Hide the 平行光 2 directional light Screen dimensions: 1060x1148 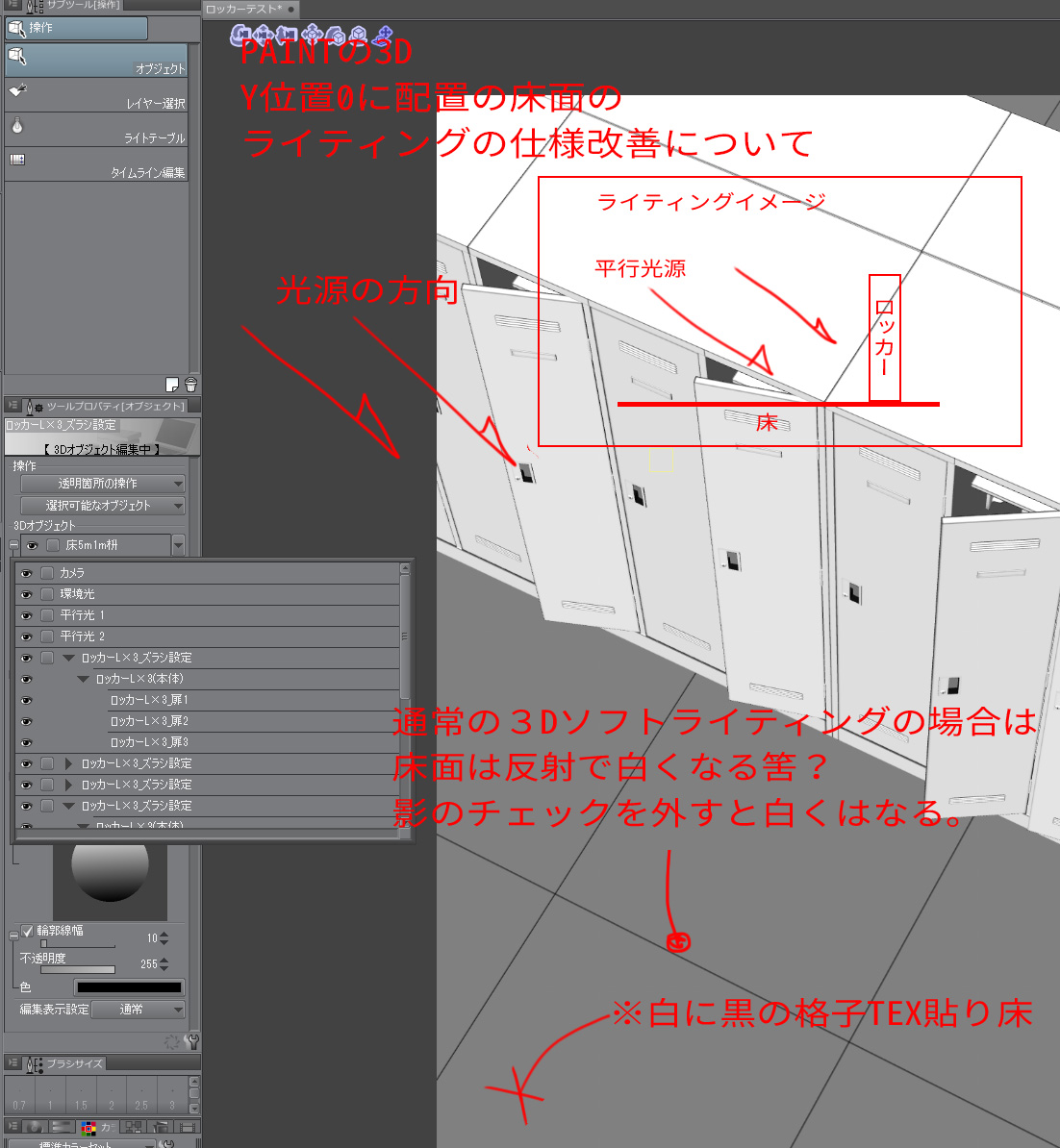[26, 636]
